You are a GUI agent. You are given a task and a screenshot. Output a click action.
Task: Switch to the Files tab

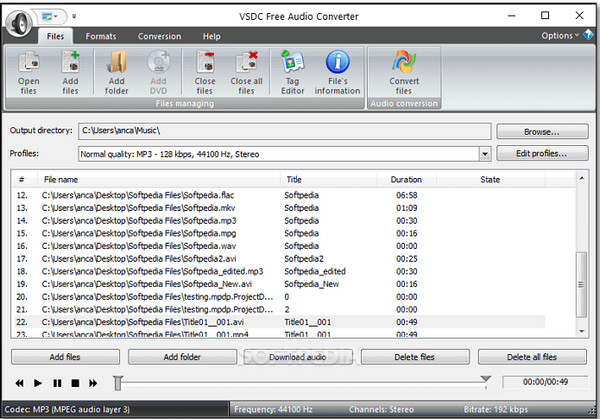tap(55, 36)
